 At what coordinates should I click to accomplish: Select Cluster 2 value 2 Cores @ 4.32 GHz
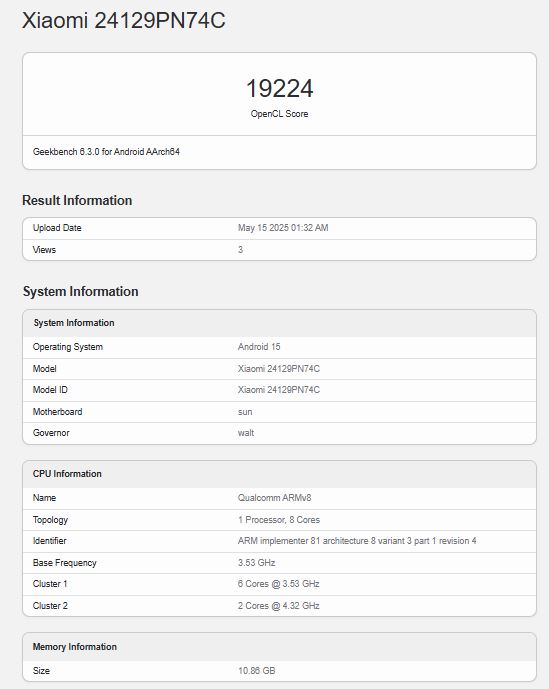(x=279, y=606)
